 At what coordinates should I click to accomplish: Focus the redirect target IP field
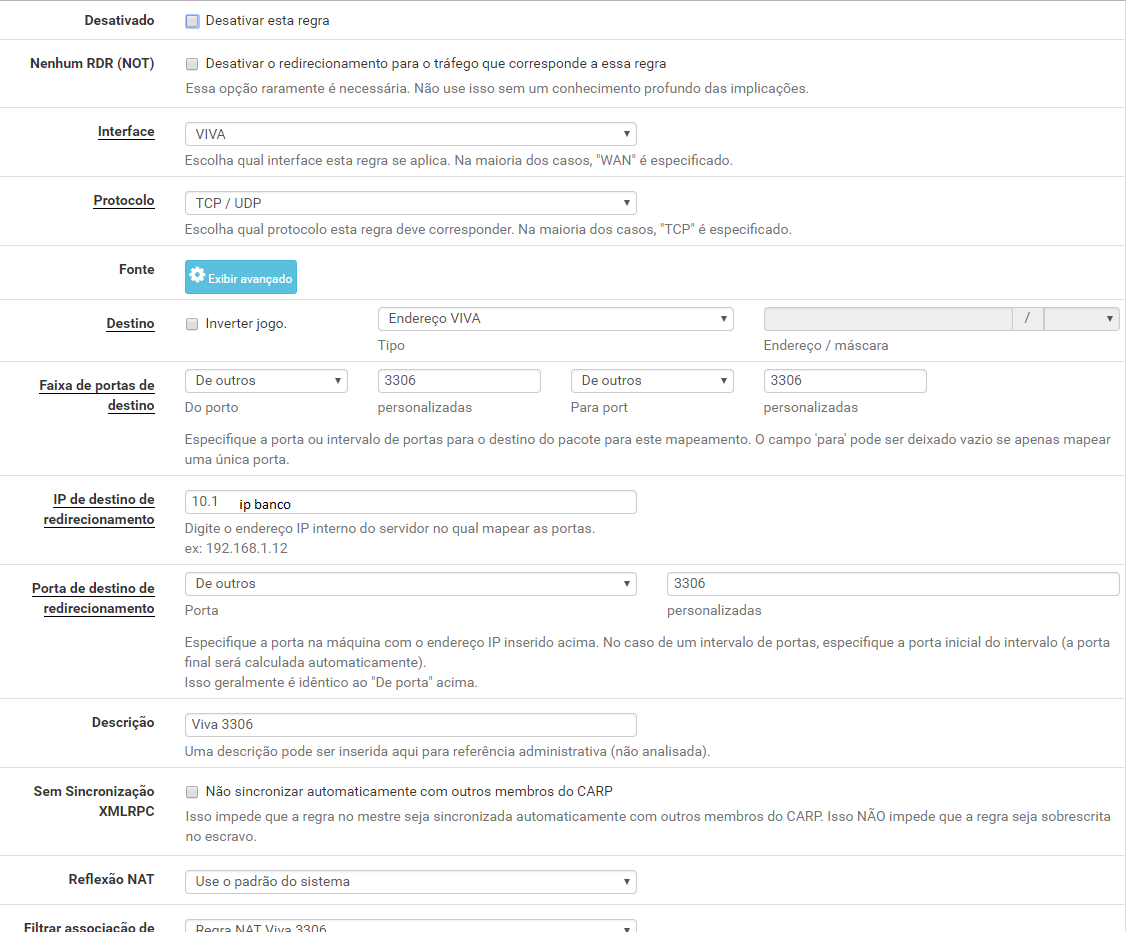click(410, 502)
